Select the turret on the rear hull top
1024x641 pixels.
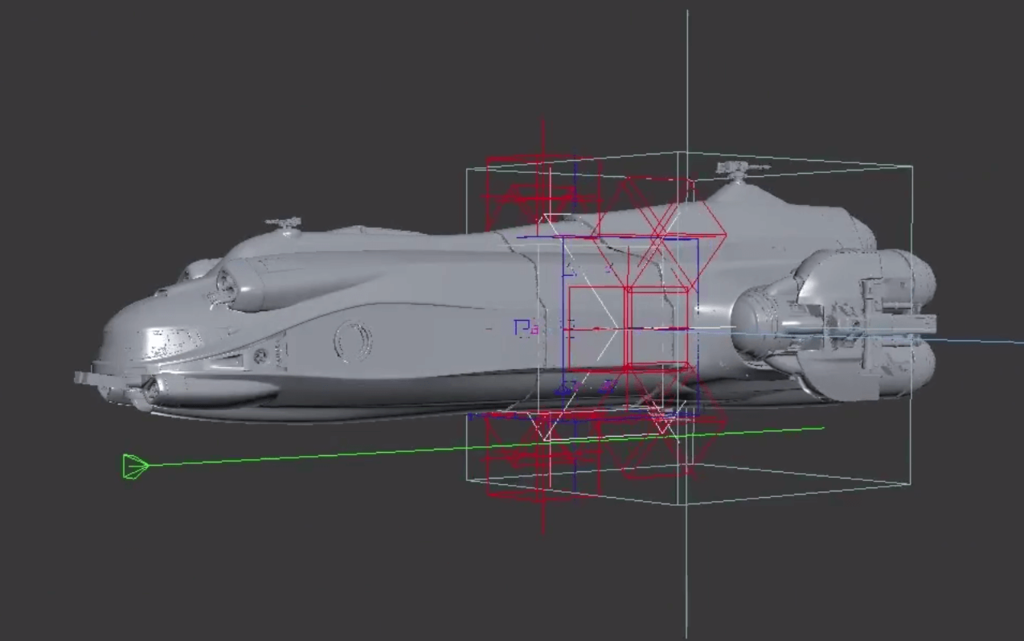click(x=739, y=170)
